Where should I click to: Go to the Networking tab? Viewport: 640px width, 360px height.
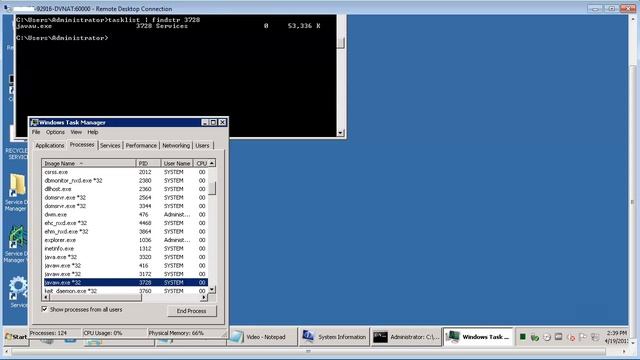176,146
